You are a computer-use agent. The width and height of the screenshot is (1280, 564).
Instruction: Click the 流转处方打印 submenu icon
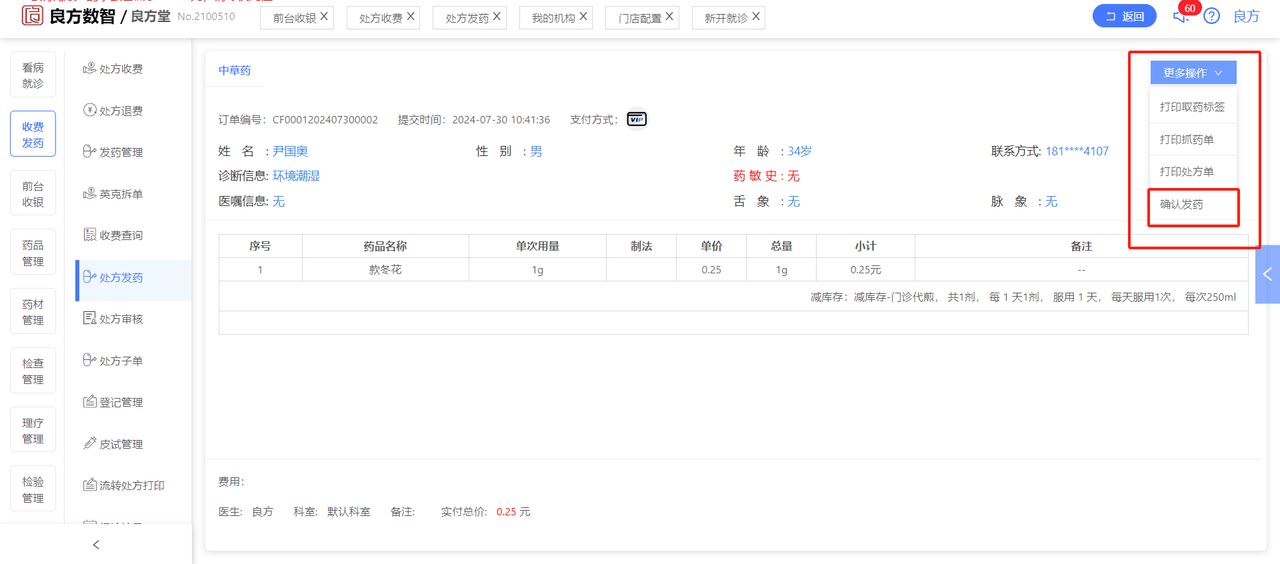[89, 485]
